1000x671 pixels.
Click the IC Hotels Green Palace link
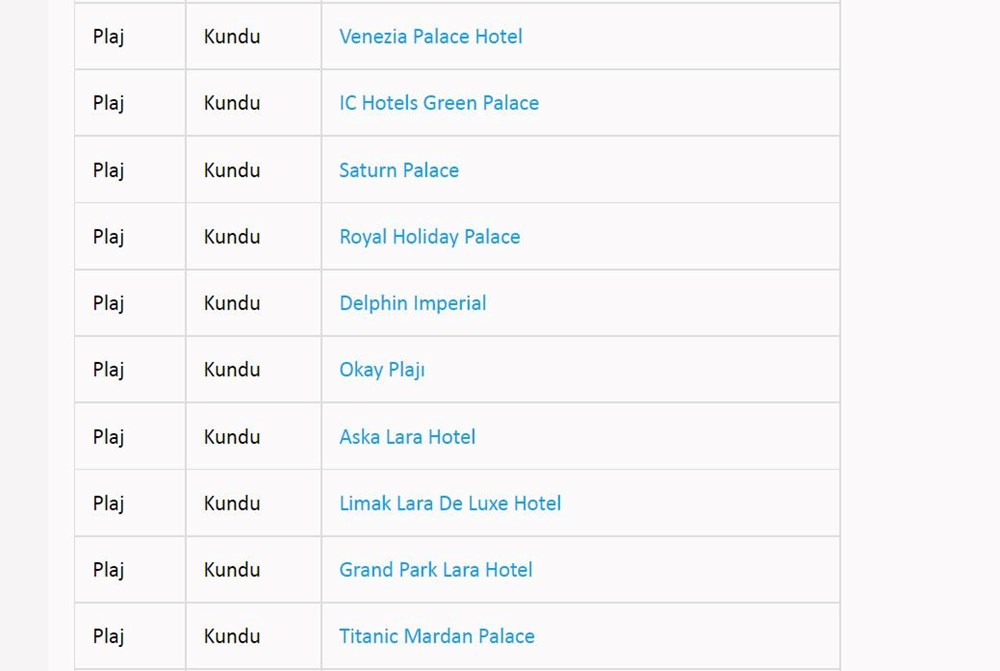tap(438, 103)
